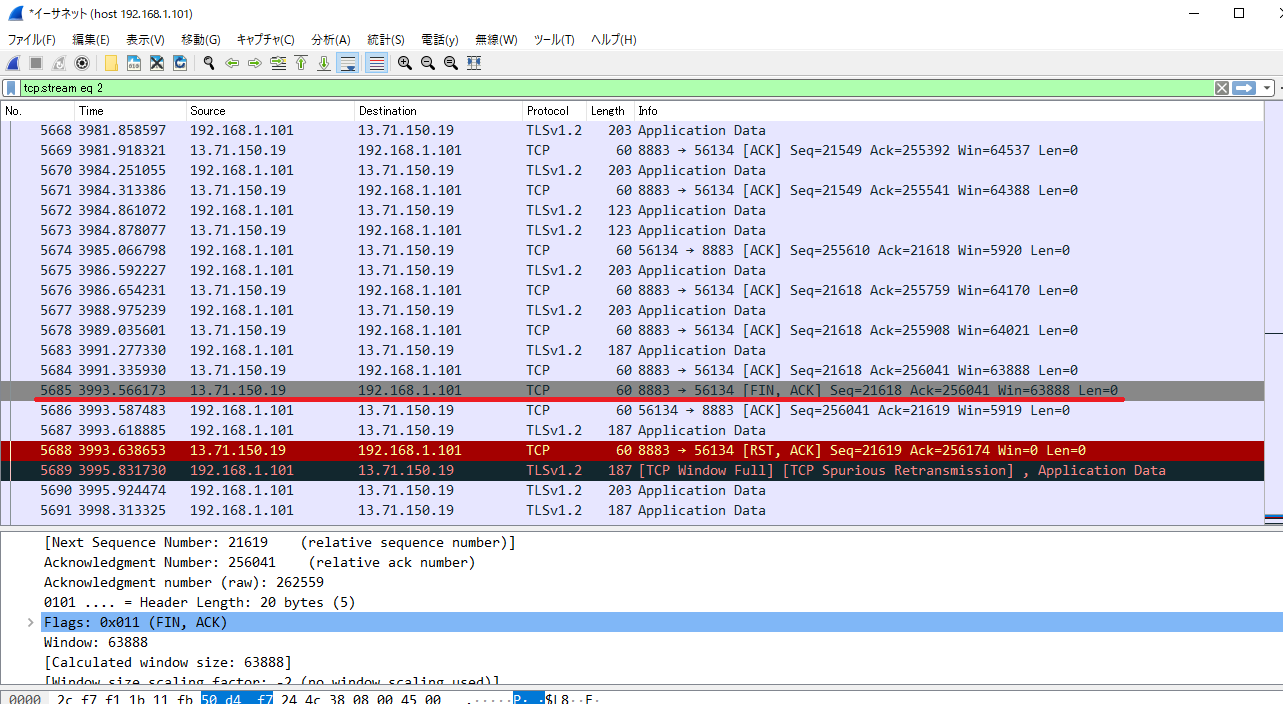Toggle packet list colorization

point(374,62)
